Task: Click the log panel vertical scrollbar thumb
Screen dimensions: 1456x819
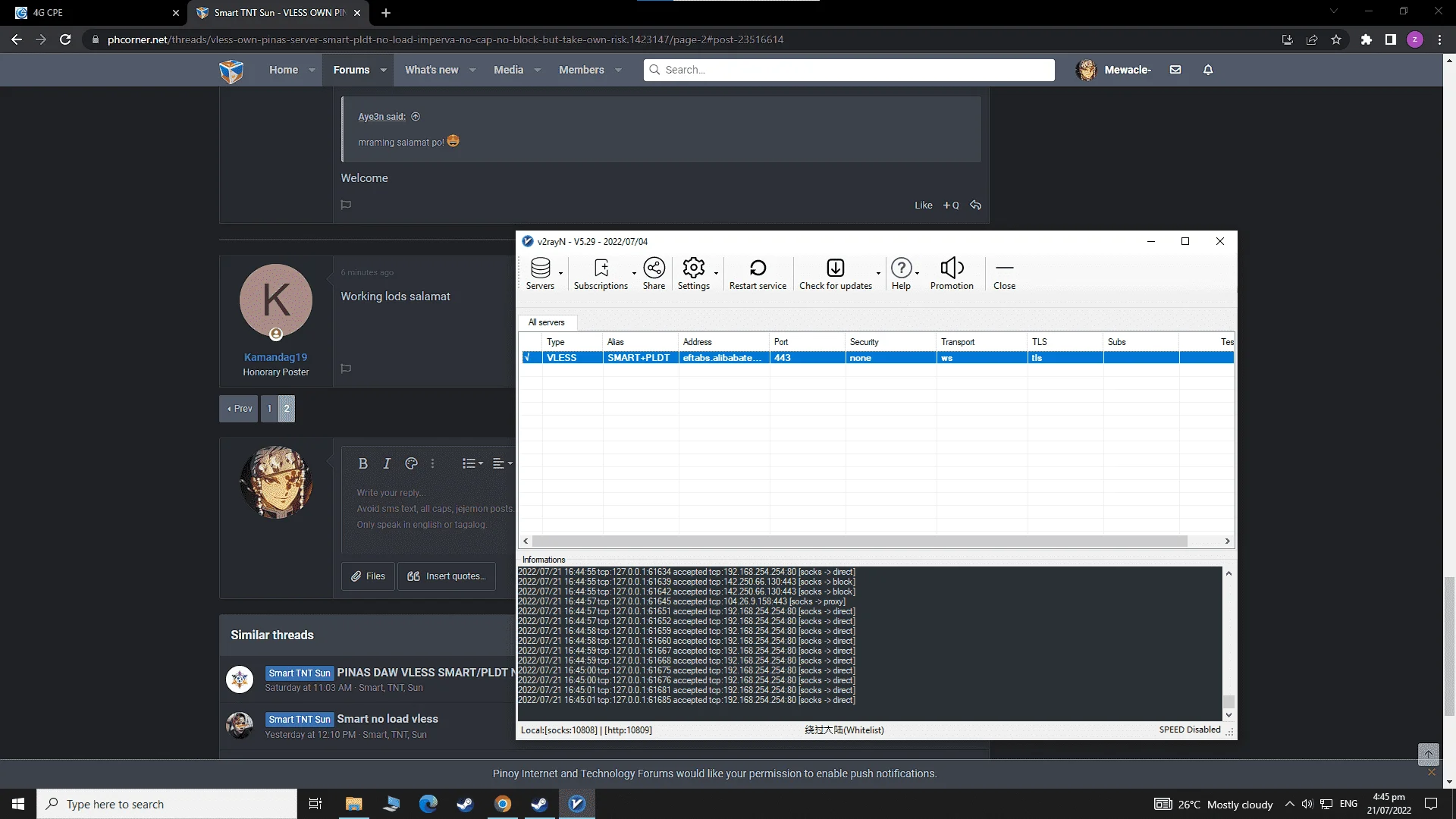Action: coord(1229,701)
